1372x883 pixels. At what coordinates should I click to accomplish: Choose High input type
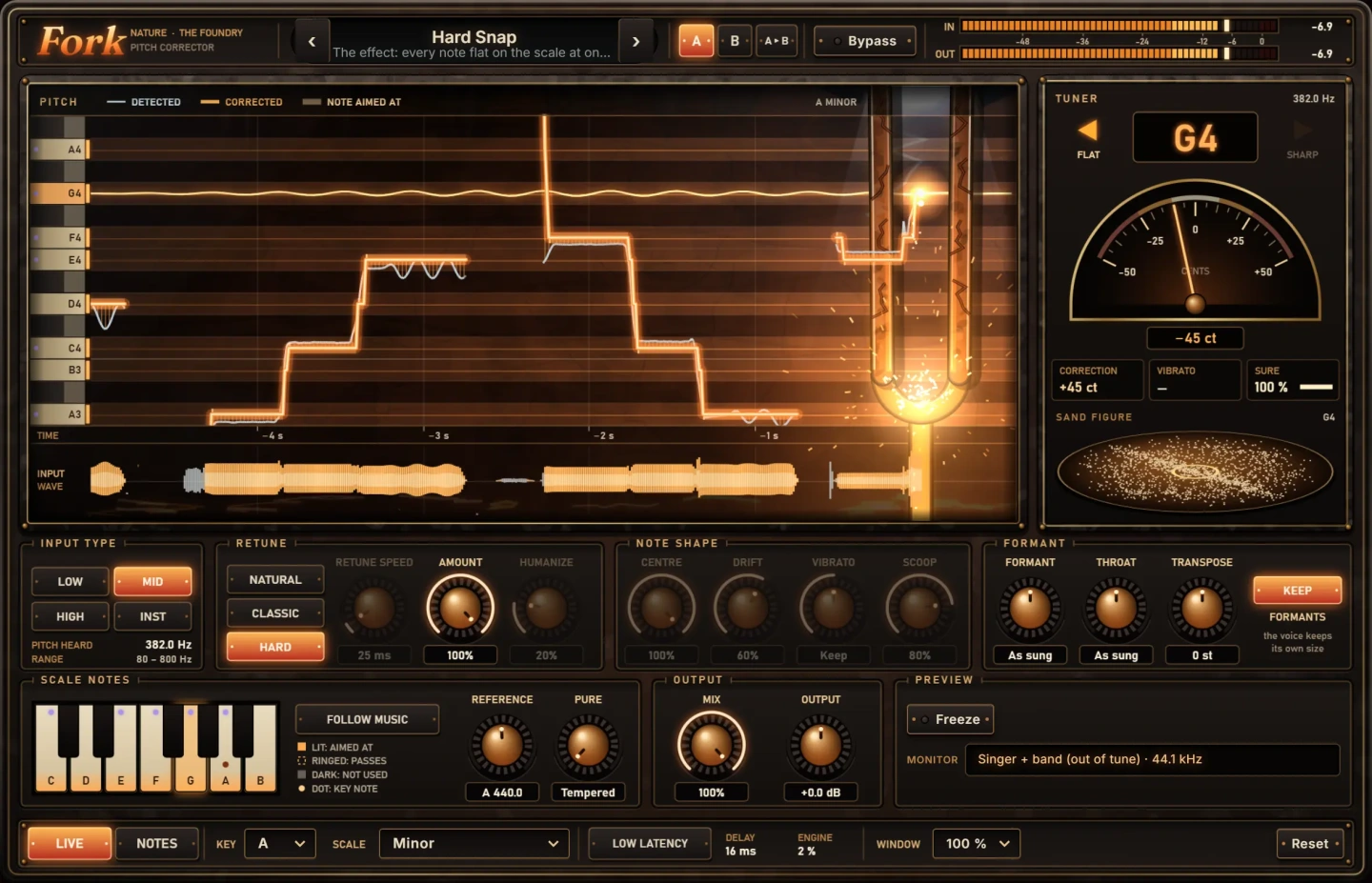coord(71,616)
